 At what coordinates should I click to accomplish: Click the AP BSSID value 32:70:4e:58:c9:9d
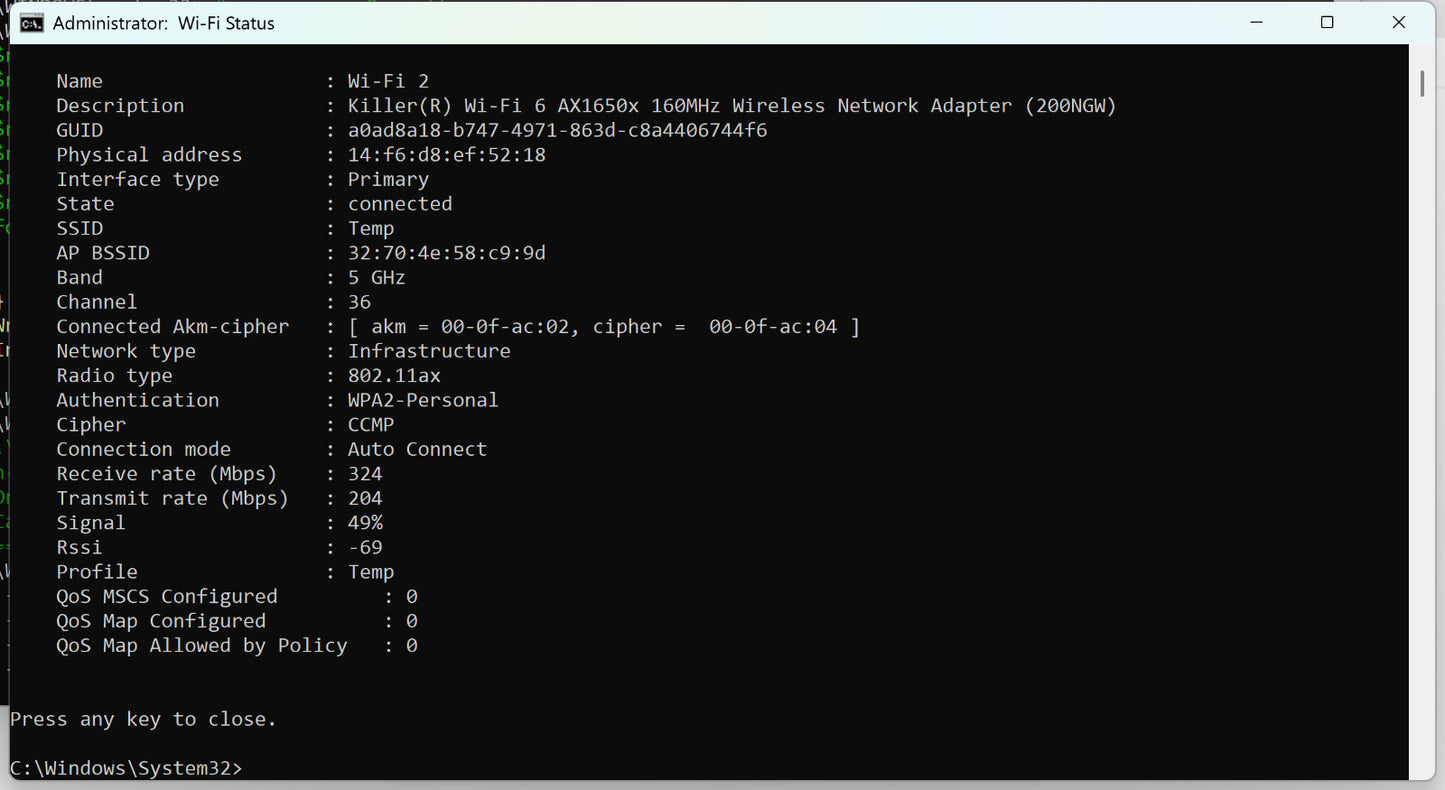click(x=446, y=253)
